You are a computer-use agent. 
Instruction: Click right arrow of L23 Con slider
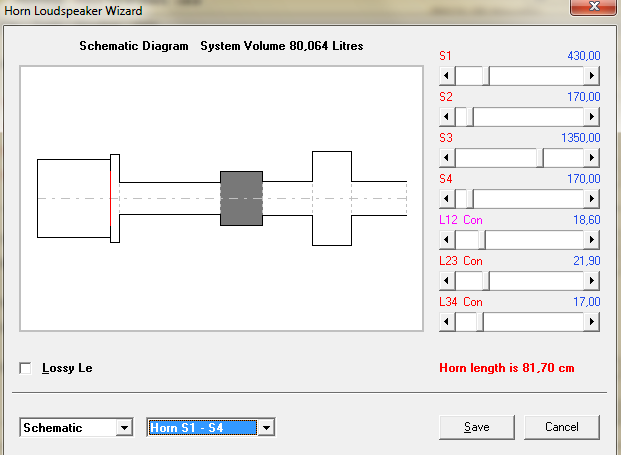pyautogui.click(x=591, y=281)
